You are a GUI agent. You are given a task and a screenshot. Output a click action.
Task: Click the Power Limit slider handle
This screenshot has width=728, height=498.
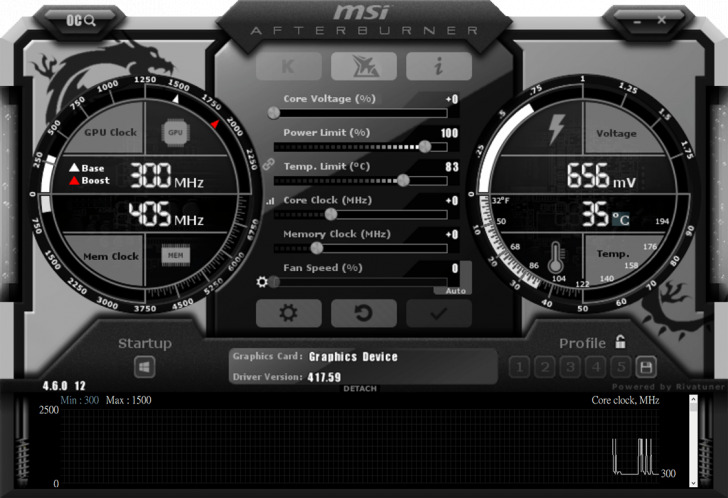tap(425, 146)
